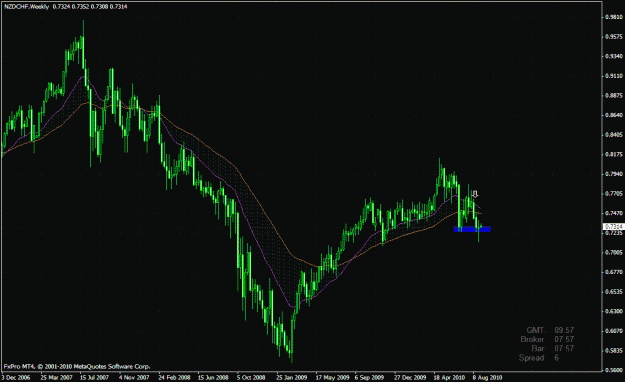
Task: Click the NZDCHF,Weekly chart title
Action: (26, 7)
